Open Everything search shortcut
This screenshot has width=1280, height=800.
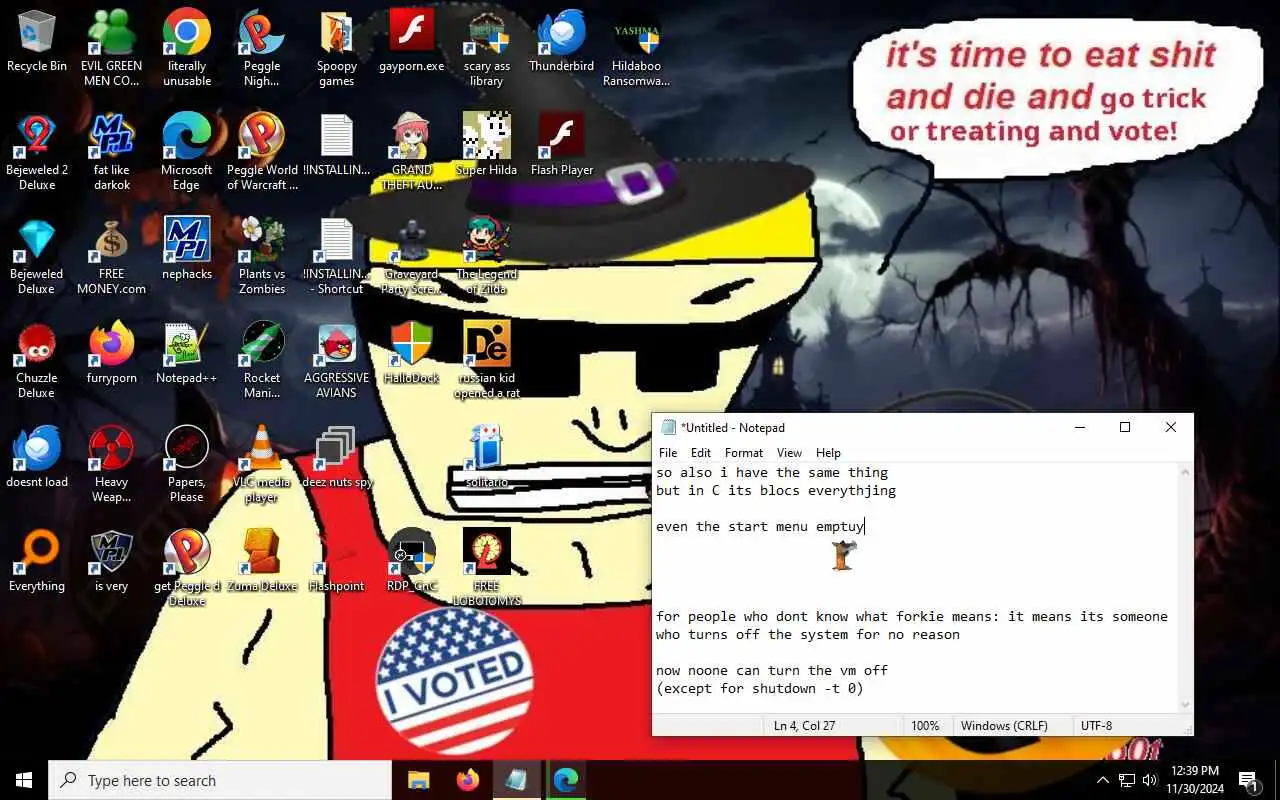(x=37, y=562)
